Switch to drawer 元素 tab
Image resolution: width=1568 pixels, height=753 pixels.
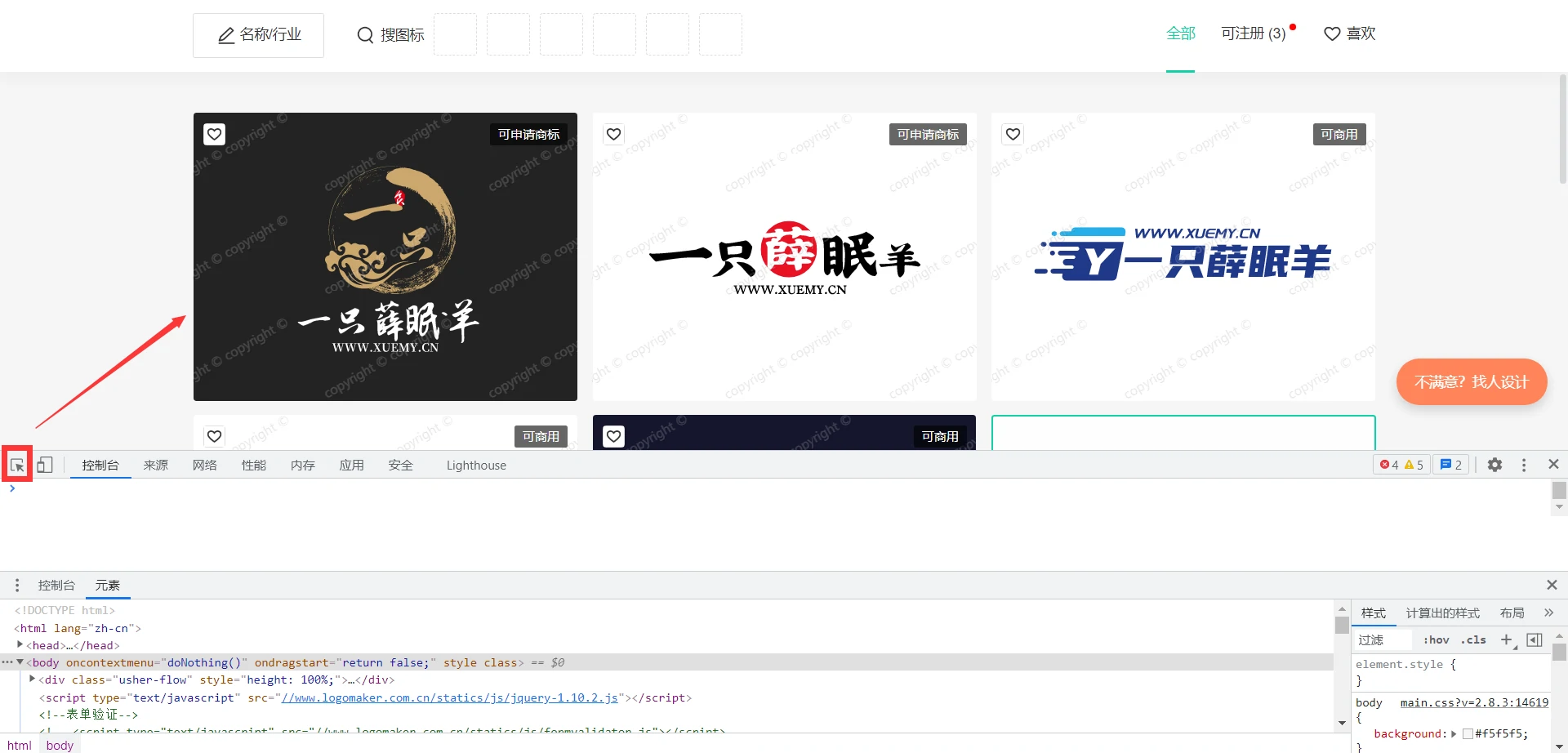point(107,585)
